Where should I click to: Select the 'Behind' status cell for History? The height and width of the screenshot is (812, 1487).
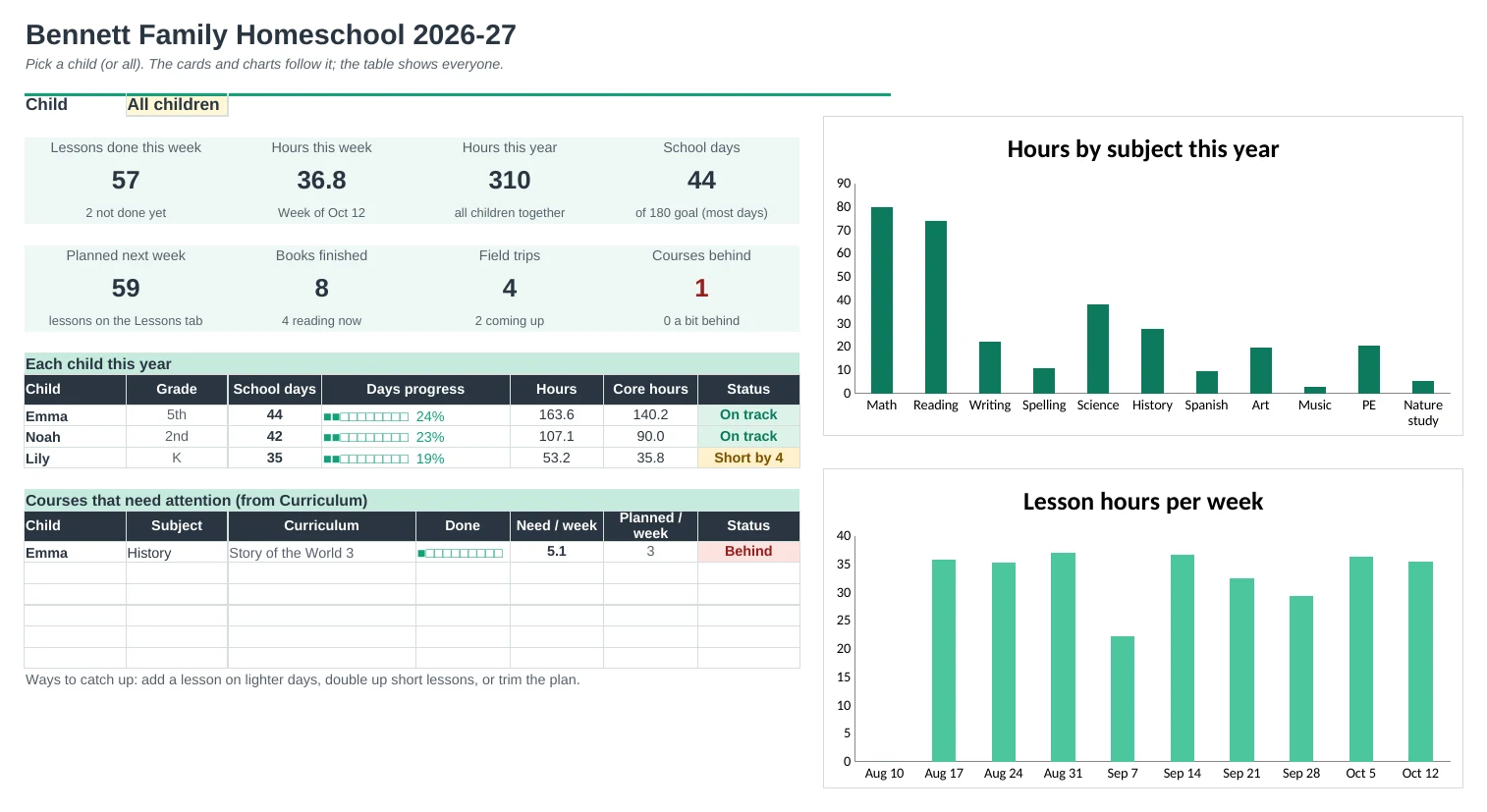click(748, 551)
